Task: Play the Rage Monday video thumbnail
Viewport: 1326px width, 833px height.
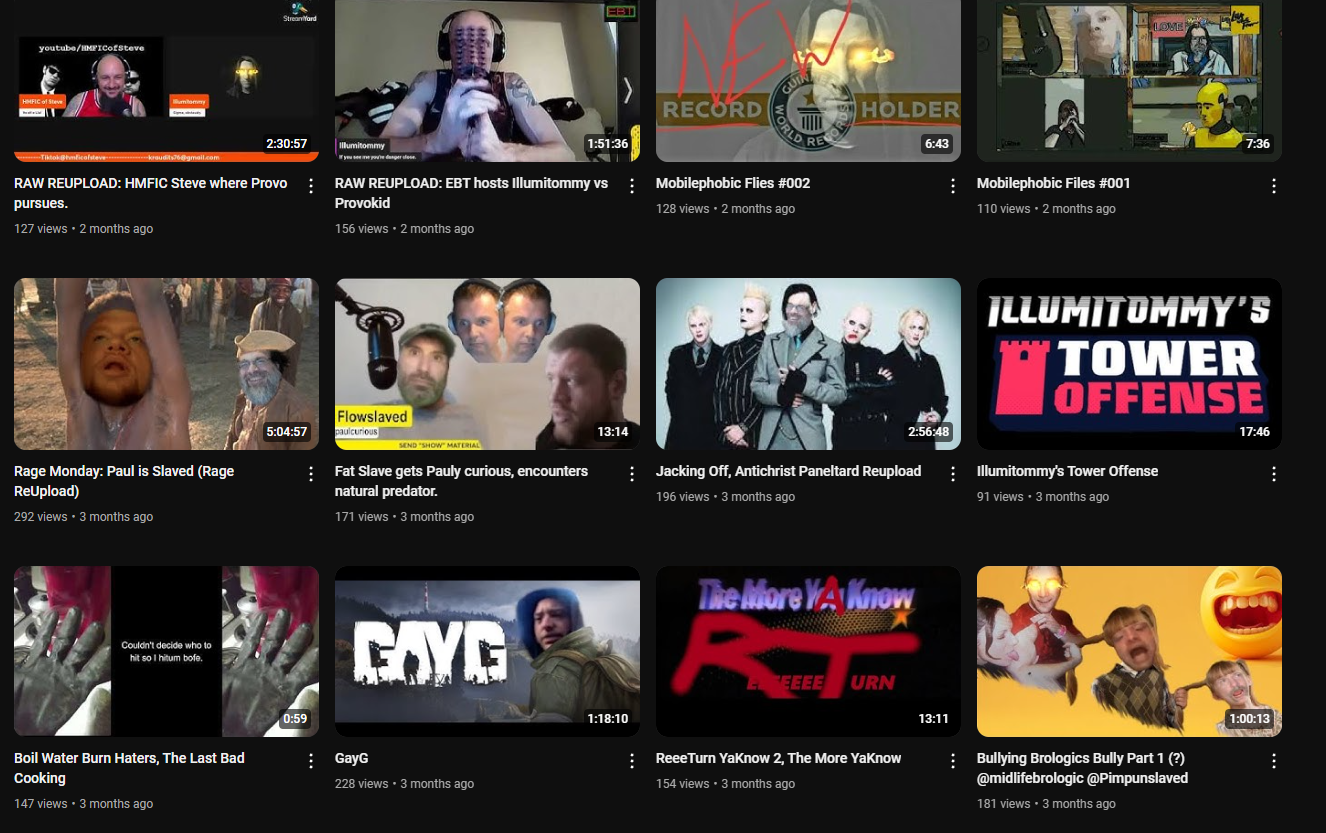Action: pos(166,364)
